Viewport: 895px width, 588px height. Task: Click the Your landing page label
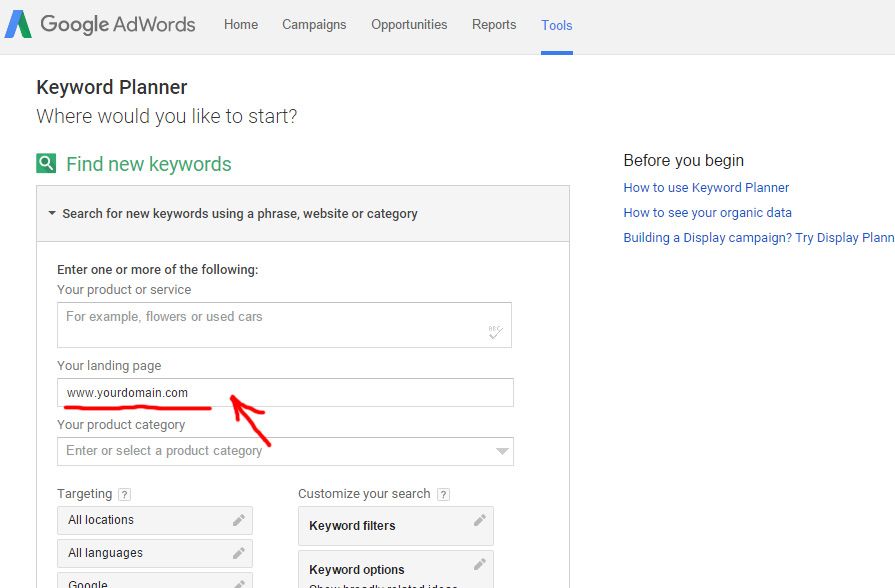click(109, 365)
